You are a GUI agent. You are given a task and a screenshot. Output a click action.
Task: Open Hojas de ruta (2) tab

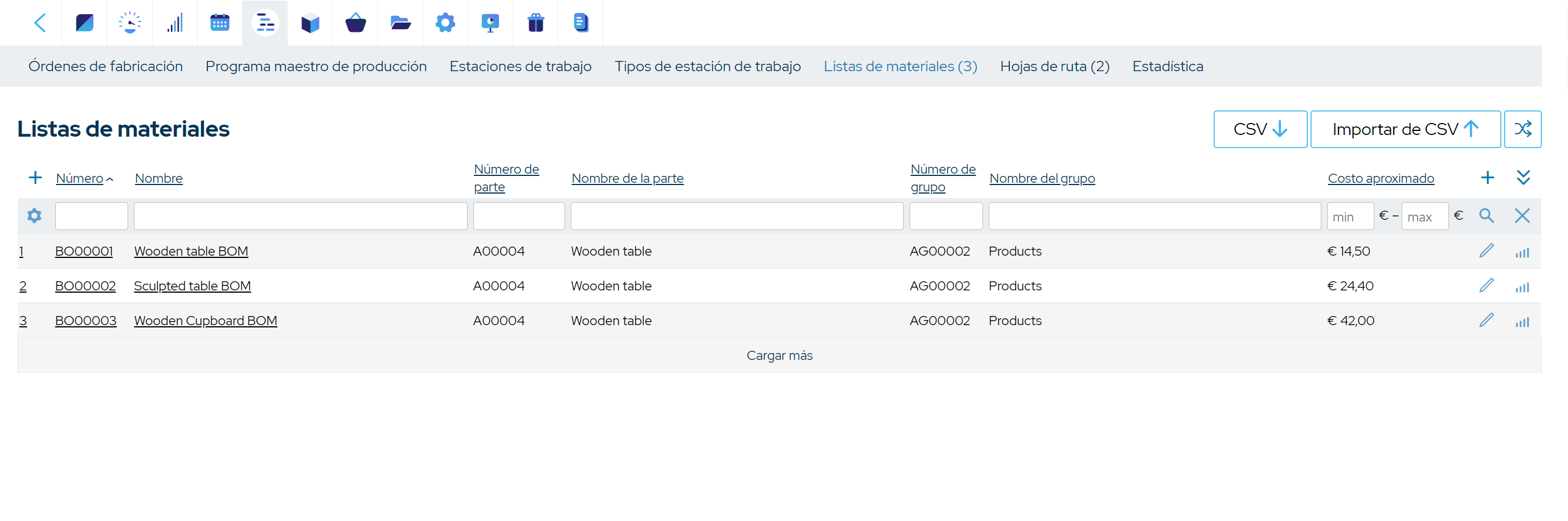[x=1055, y=67]
